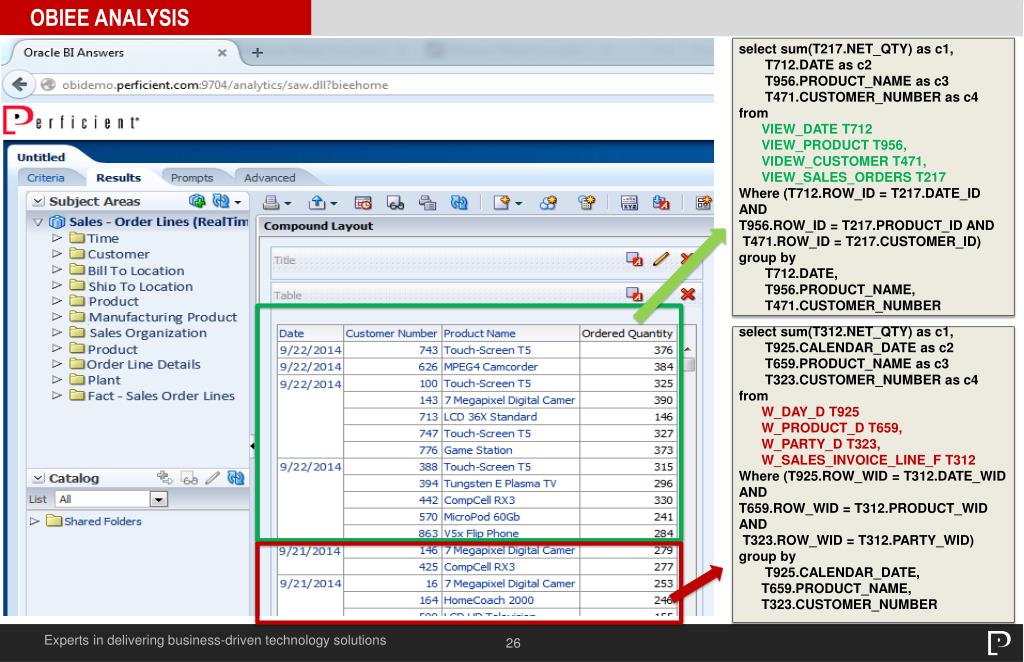Click the Ordered Quantity column header

point(626,334)
